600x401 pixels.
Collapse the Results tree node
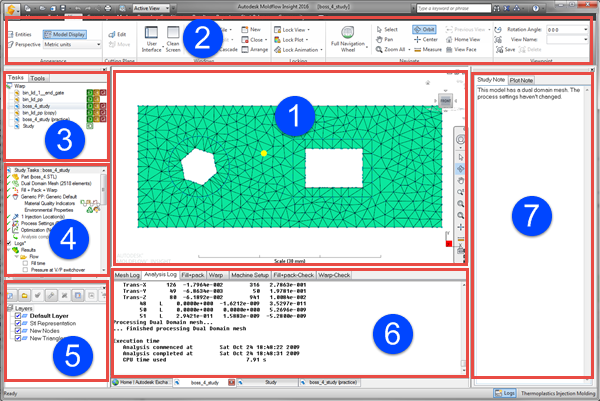pyautogui.click(x=9, y=250)
